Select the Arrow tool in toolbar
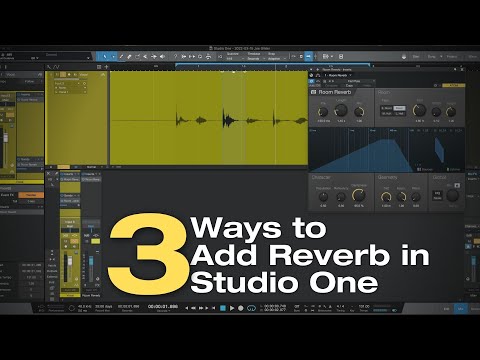The width and height of the screenshot is (480, 360). tap(105, 57)
